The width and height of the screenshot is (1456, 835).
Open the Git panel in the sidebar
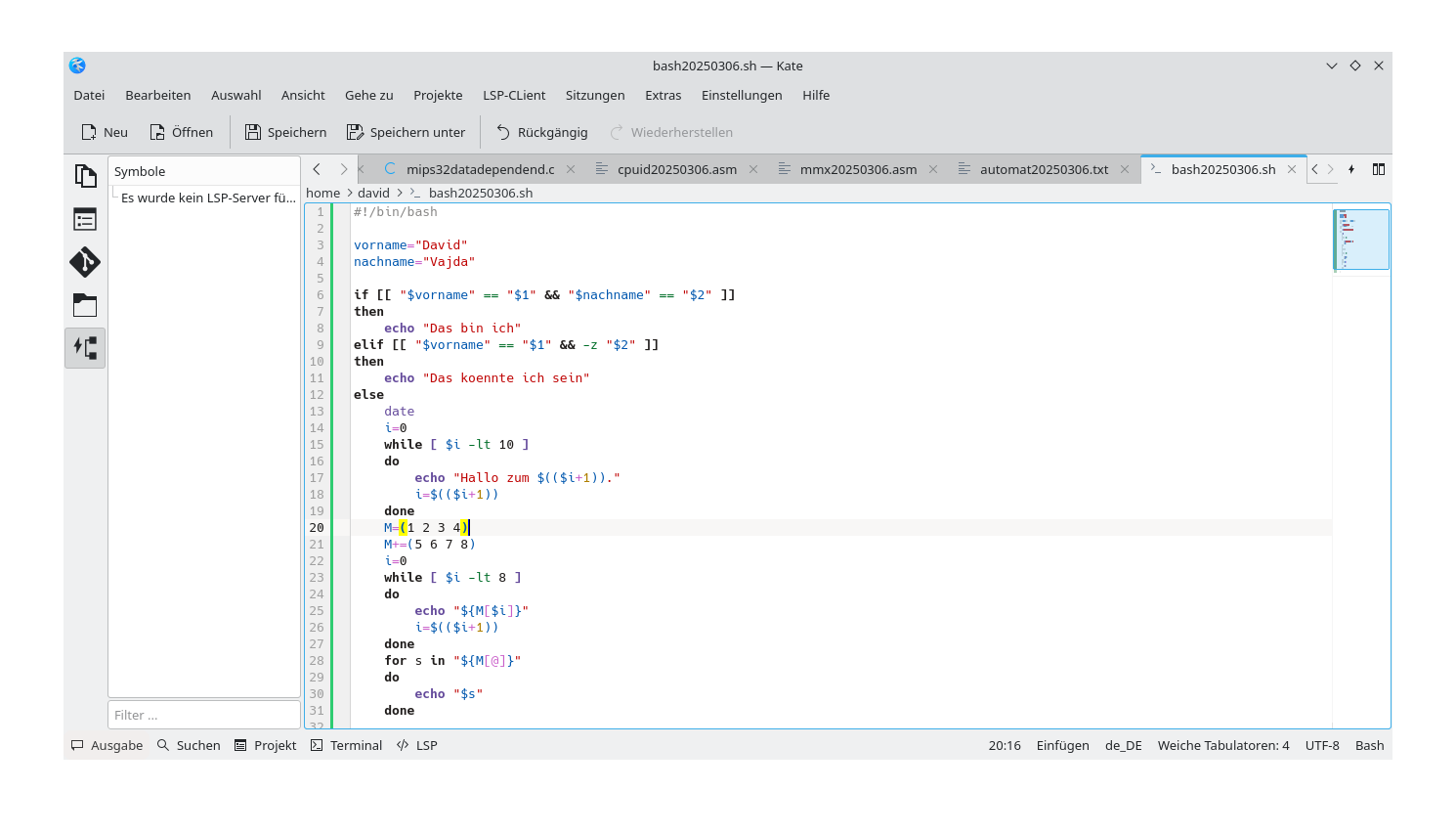(85, 262)
